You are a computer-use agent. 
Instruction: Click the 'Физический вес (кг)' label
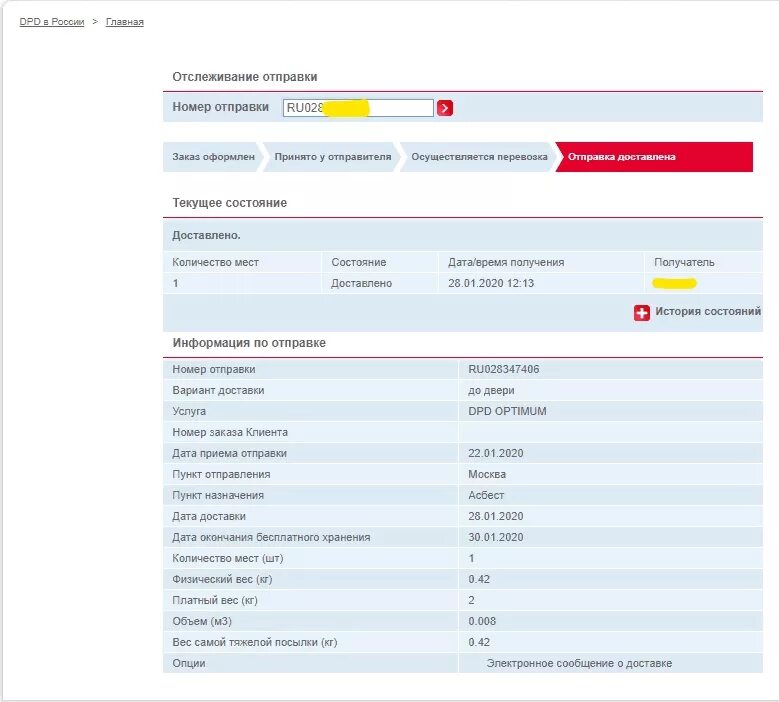222,579
